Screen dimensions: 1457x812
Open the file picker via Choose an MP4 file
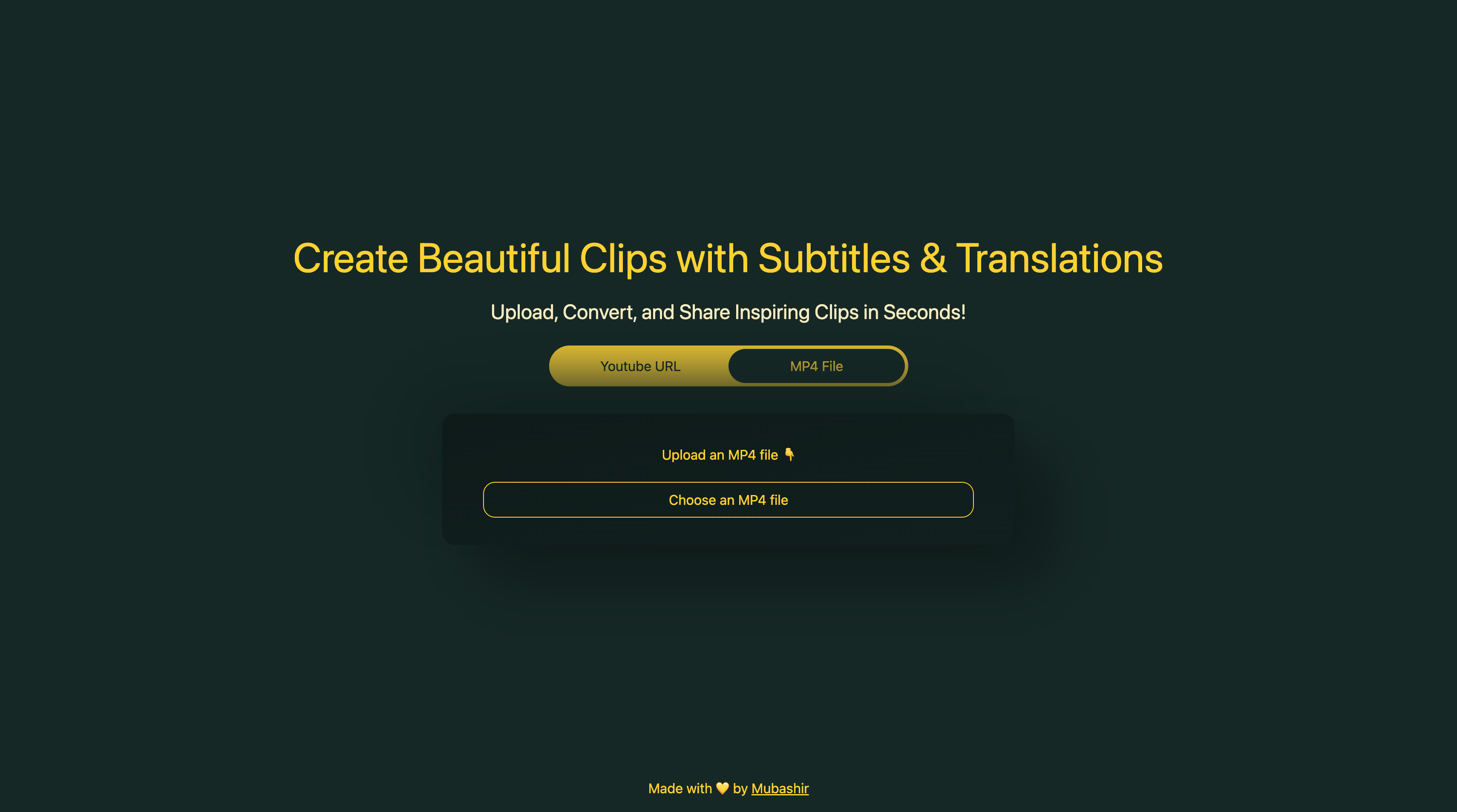(x=728, y=499)
